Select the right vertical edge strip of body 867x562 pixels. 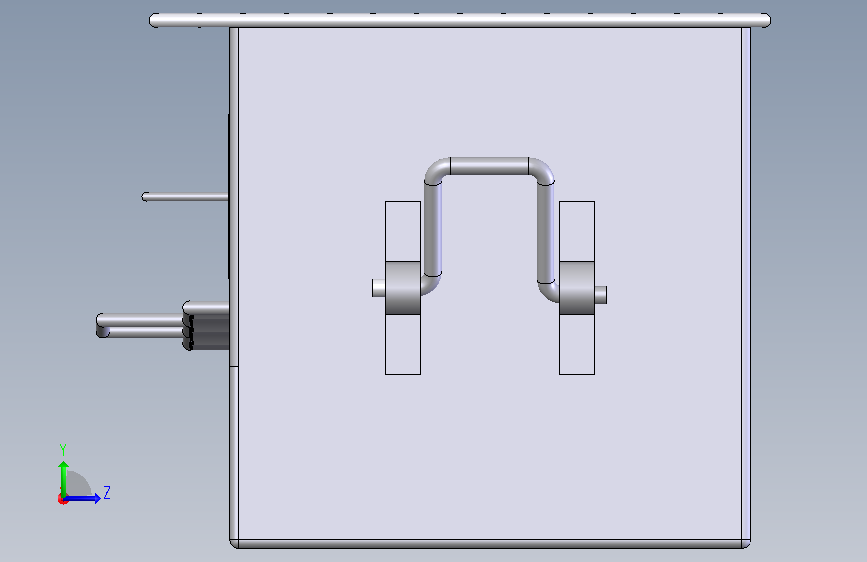[x=746, y=283]
